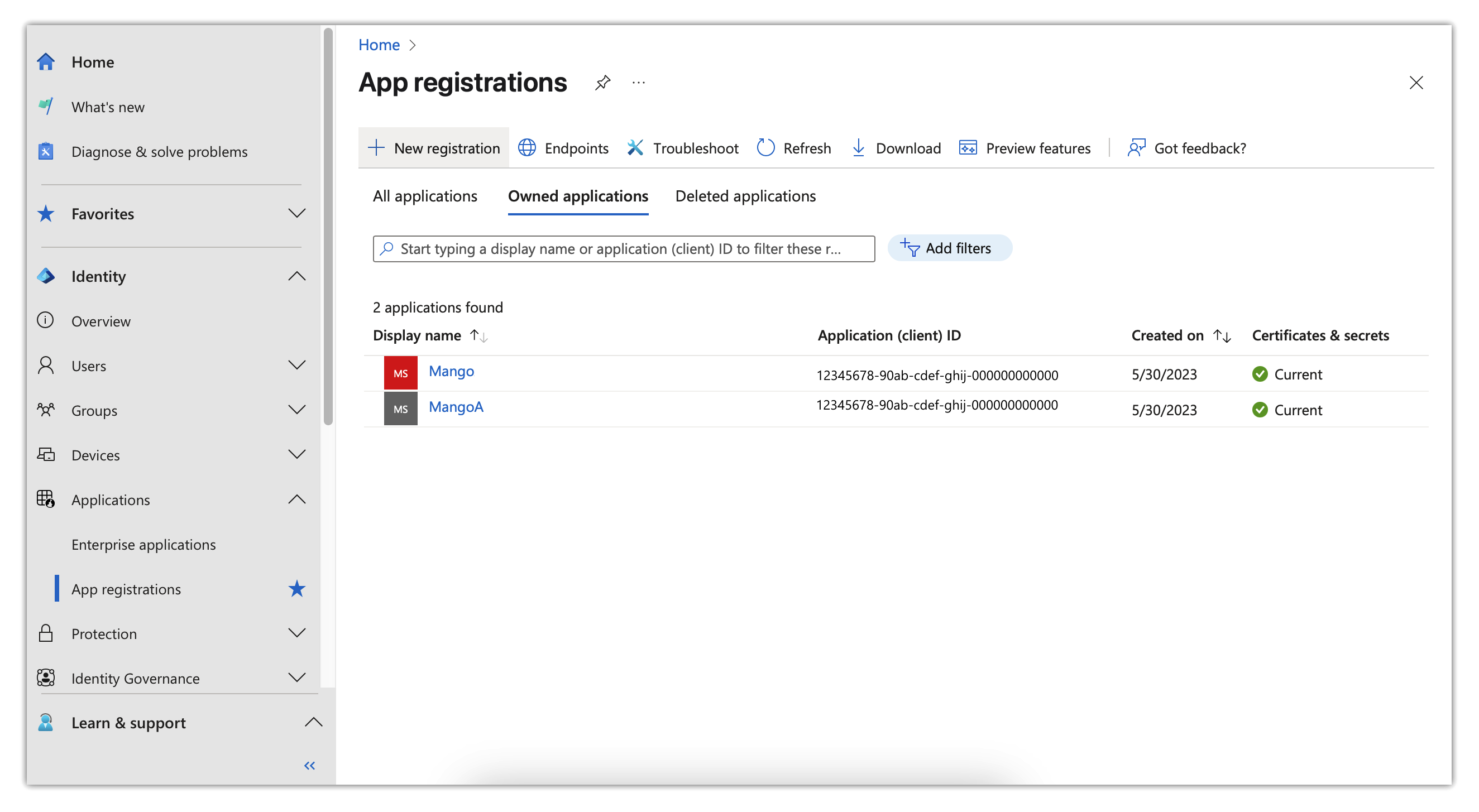
Task: Expand the Users section
Action: click(x=297, y=365)
